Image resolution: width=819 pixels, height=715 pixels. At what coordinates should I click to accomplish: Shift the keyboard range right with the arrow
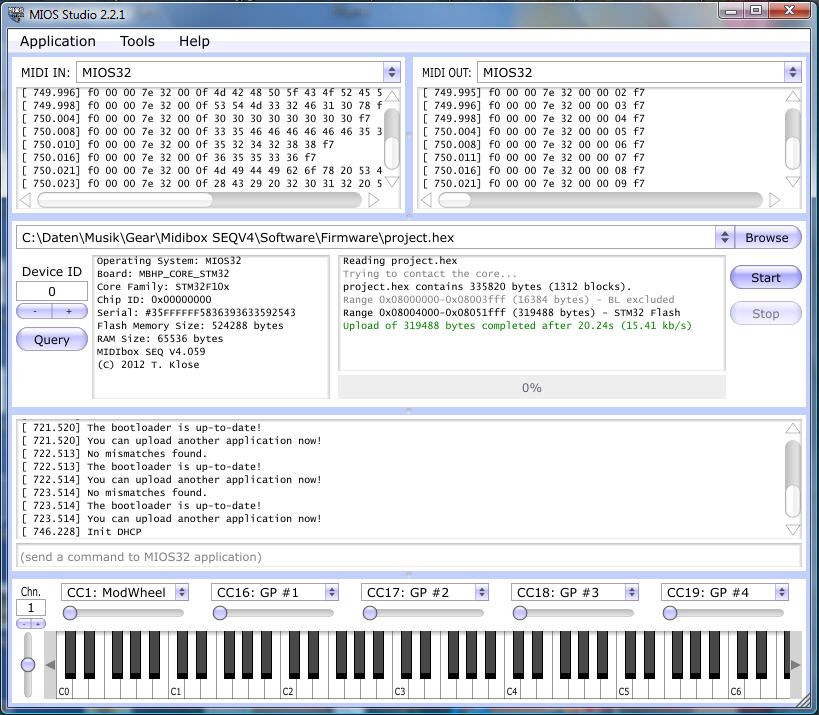795,664
